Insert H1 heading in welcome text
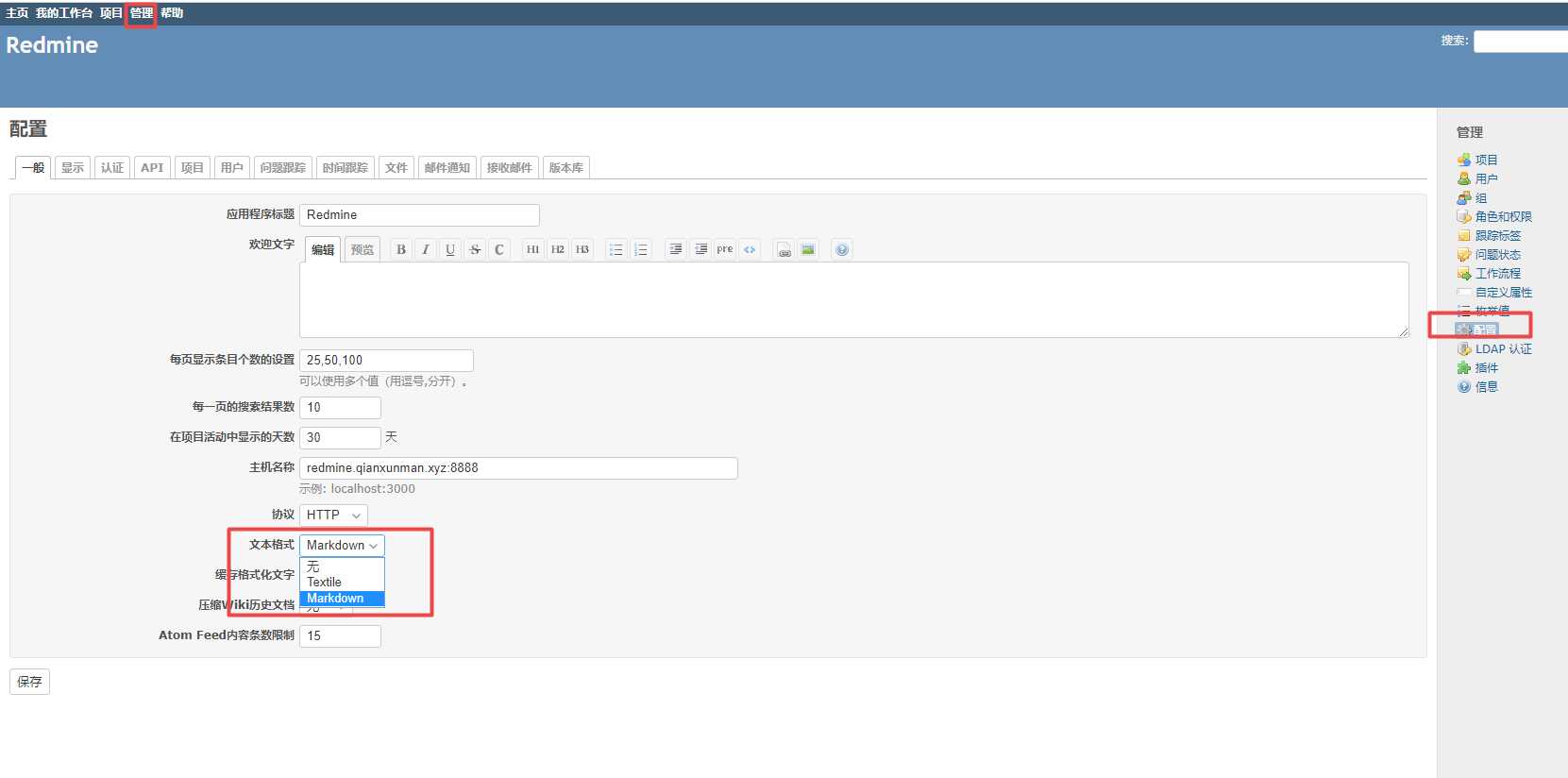The image size is (1568, 778). (x=533, y=249)
